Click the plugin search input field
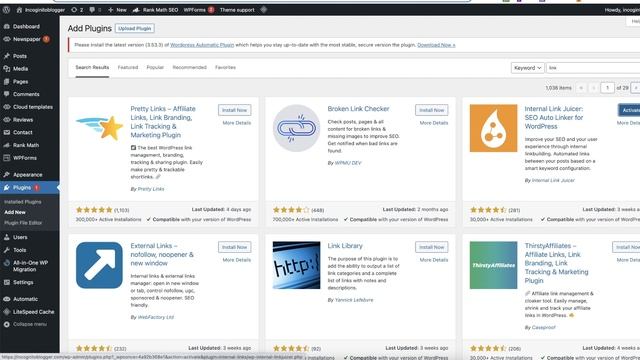 (593, 68)
